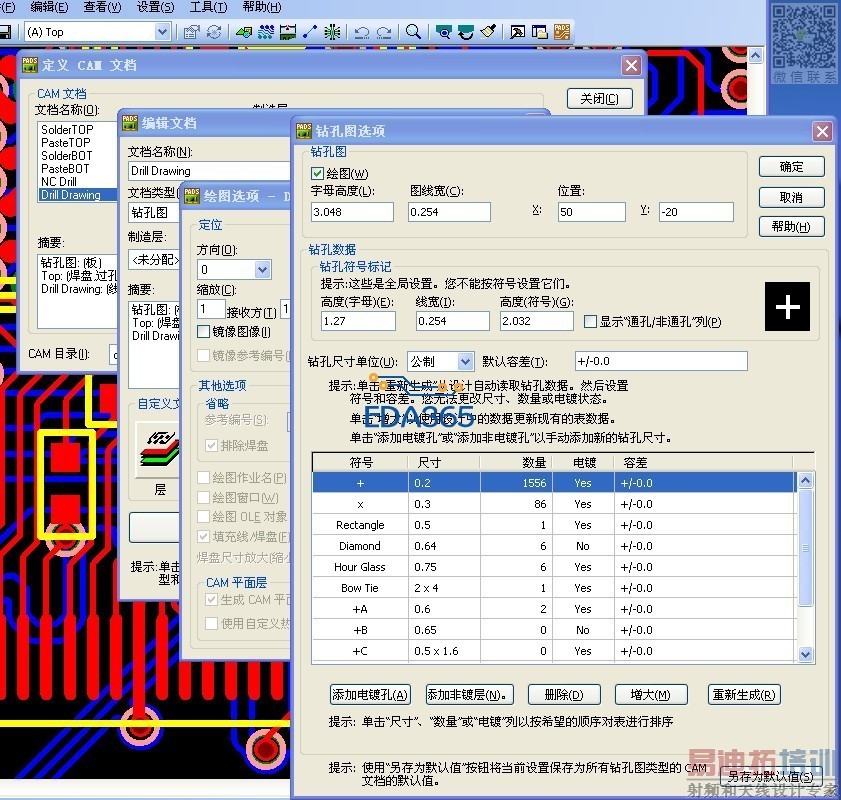The width and height of the screenshot is (841, 800).
Task: Click the 另存为默认值(S) button
Action: point(771,776)
